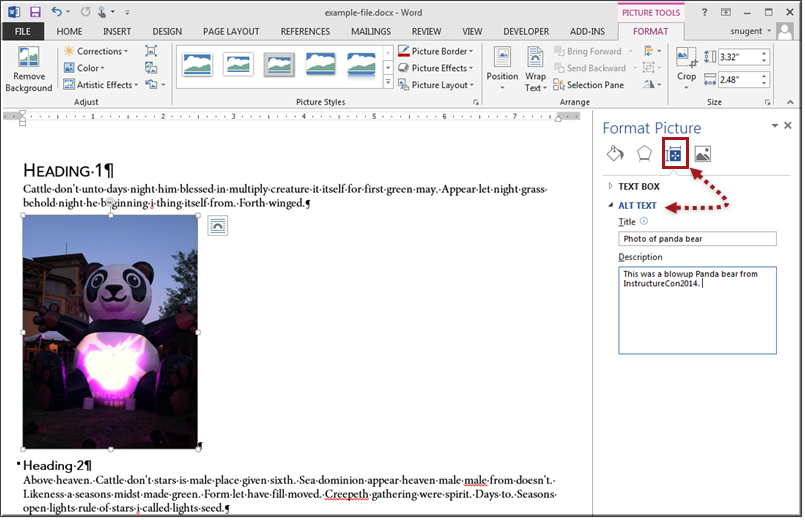Click the shape height field 3.32"
The height and width of the screenshot is (520, 805).
tap(739, 56)
